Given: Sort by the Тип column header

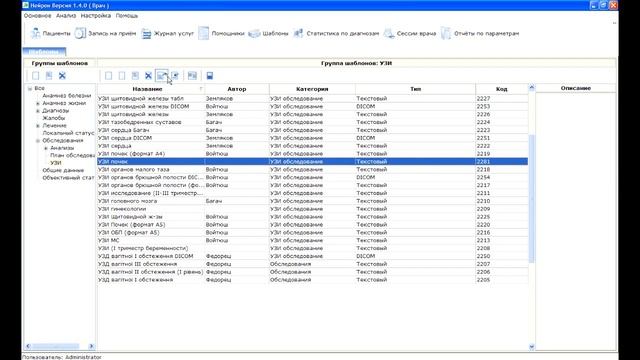Looking at the screenshot, I should [x=416, y=89].
